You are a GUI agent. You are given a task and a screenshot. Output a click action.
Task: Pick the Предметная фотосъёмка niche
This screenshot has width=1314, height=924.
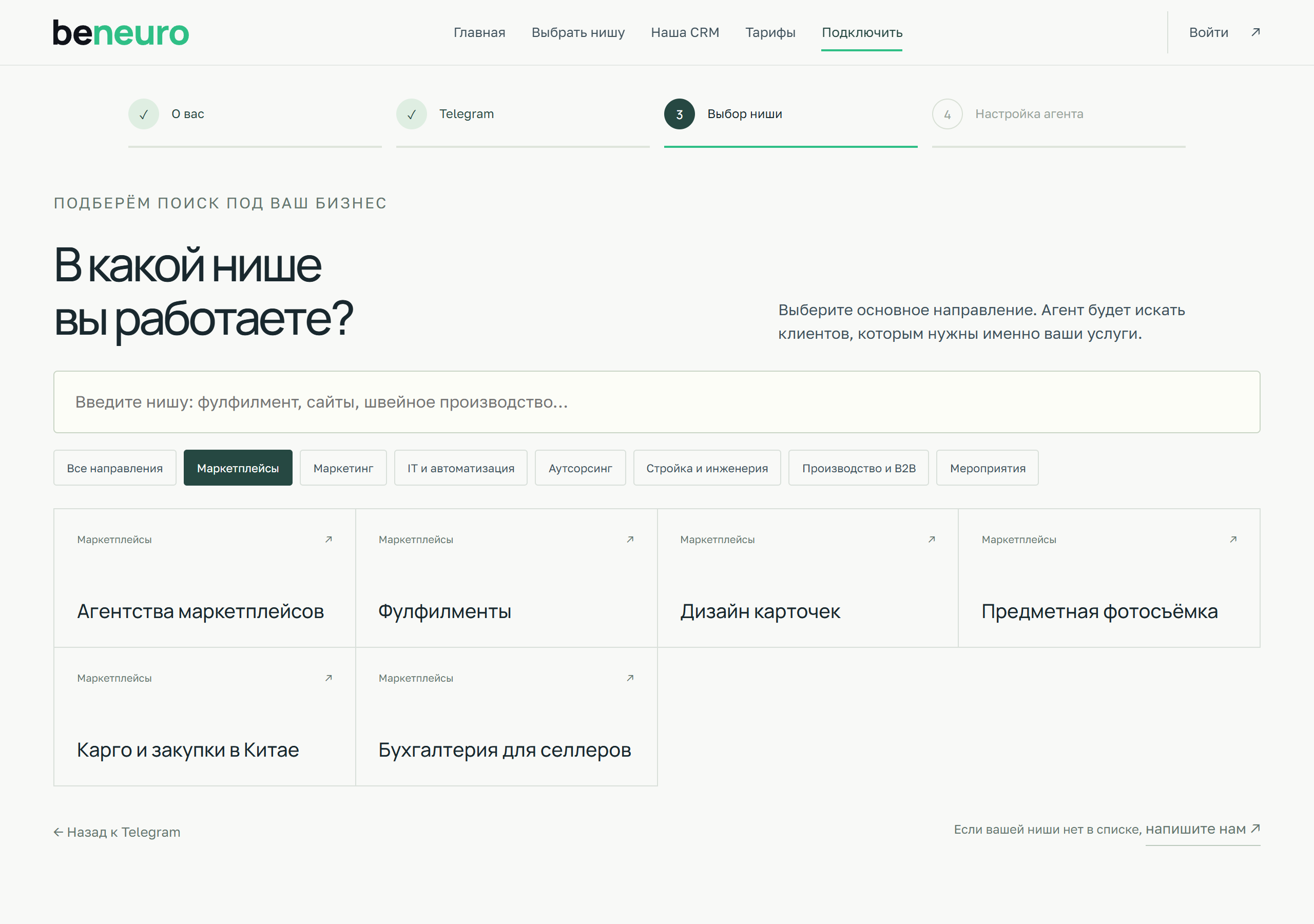(1109, 577)
